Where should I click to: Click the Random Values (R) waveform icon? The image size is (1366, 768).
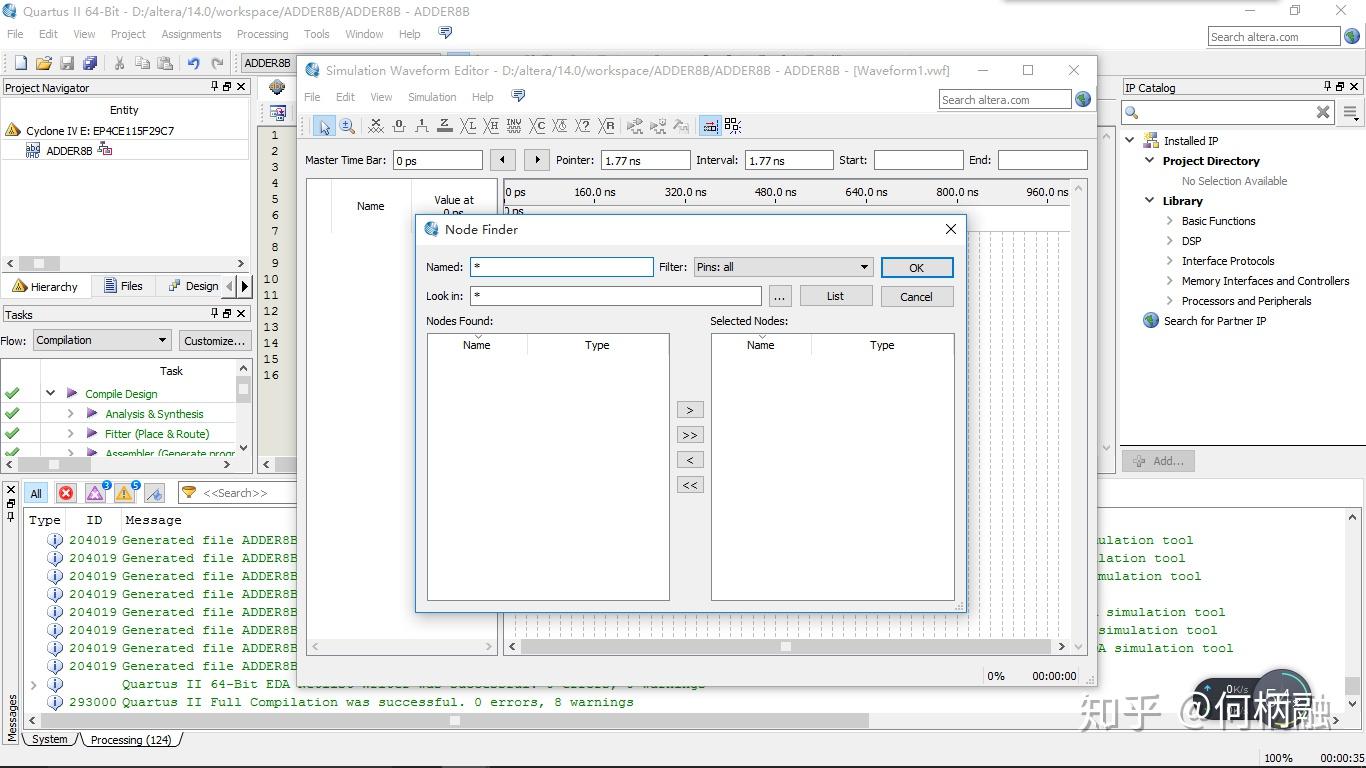tap(607, 126)
